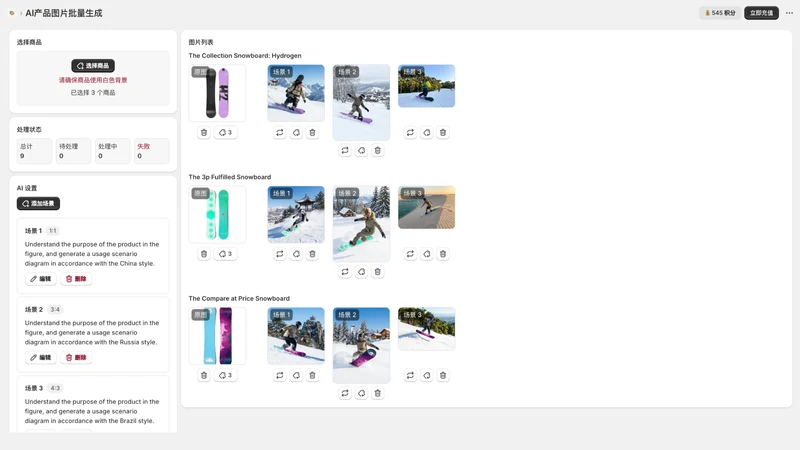Click the title 'The Collection Snowboard: Hydrogen'

(245, 56)
